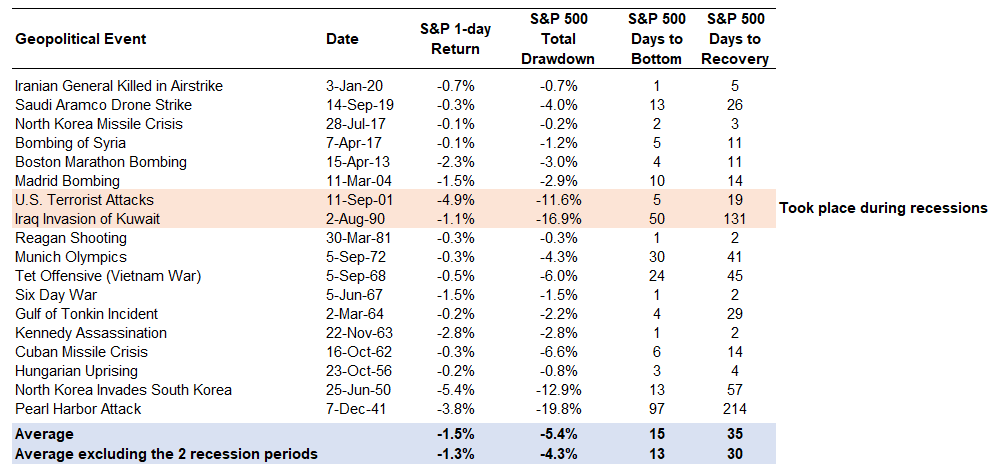Click Average excluding the 2 recession periods

point(165,454)
